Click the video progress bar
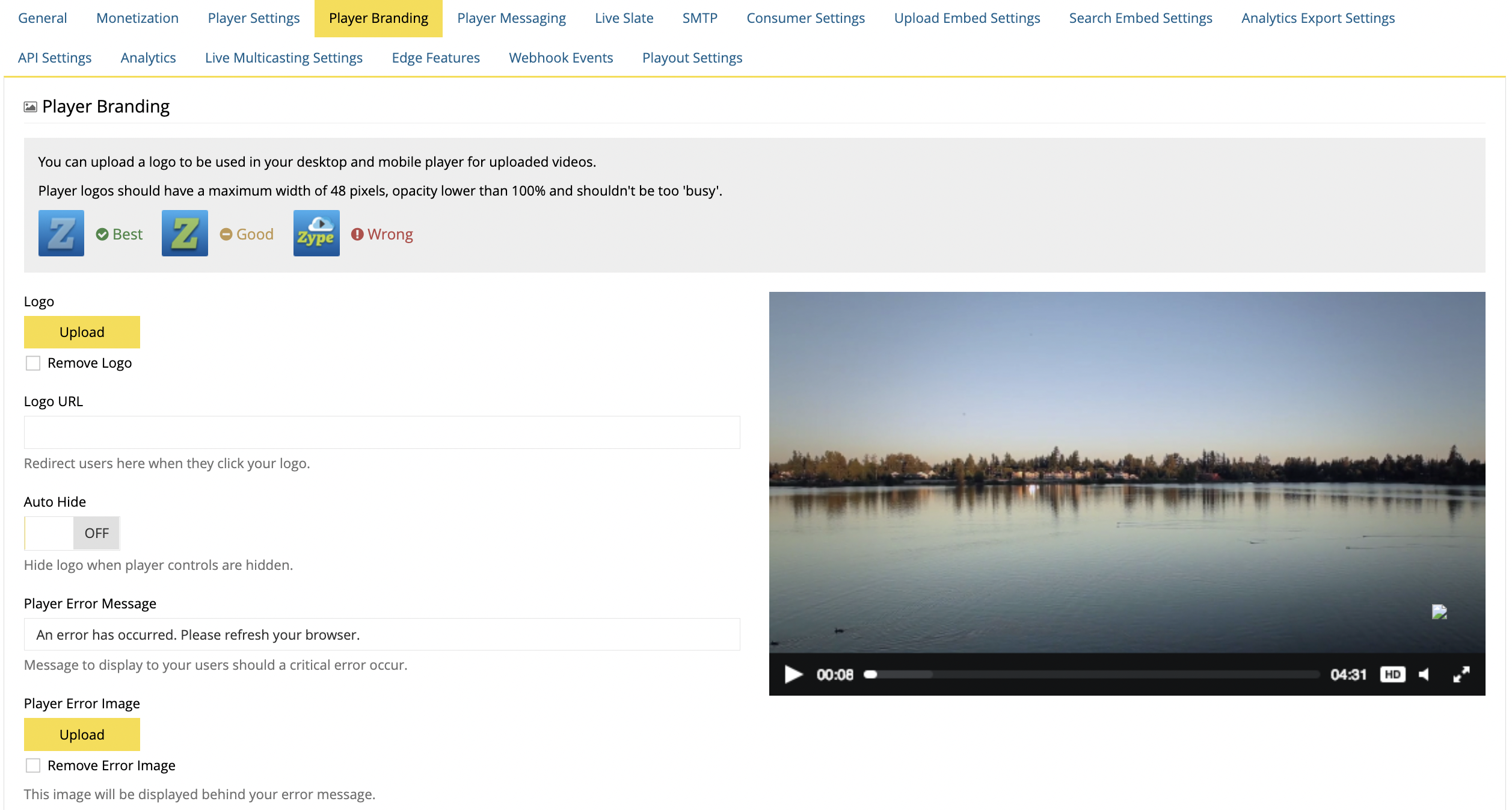1512x810 pixels. [x=1093, y=675]
